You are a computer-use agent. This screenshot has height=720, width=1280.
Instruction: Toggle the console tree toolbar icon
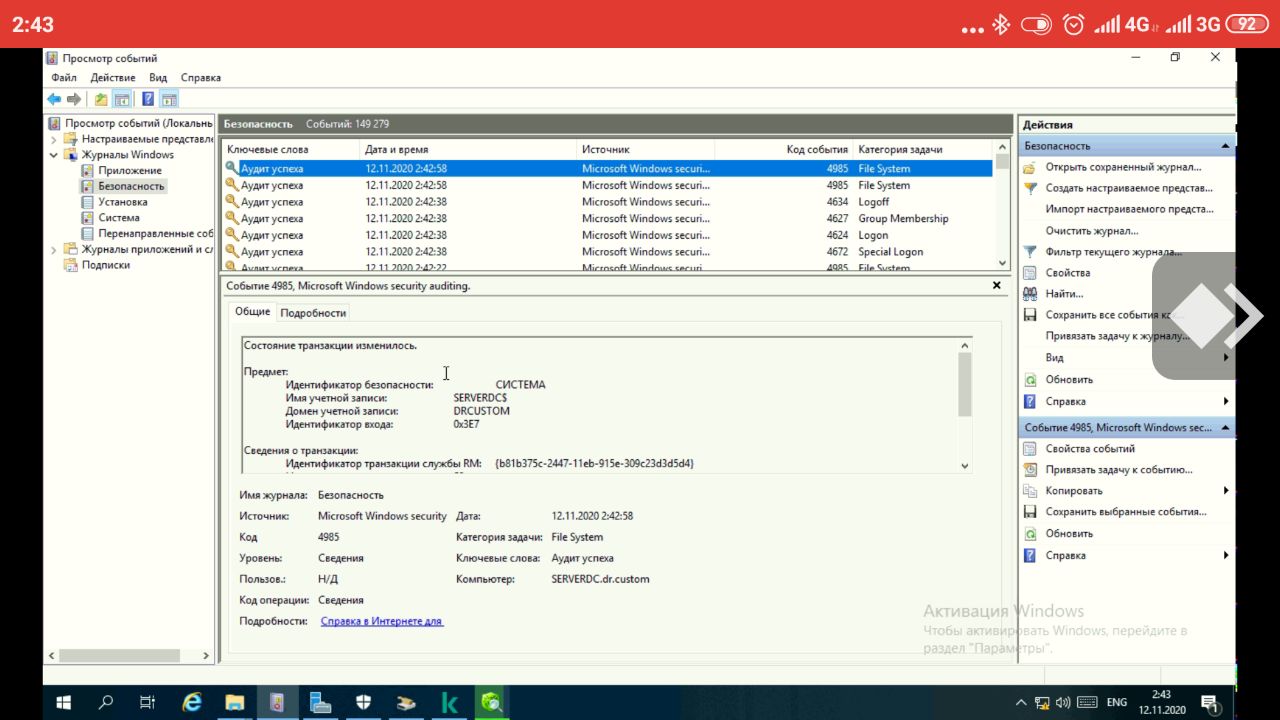click(x=121, y=99)
